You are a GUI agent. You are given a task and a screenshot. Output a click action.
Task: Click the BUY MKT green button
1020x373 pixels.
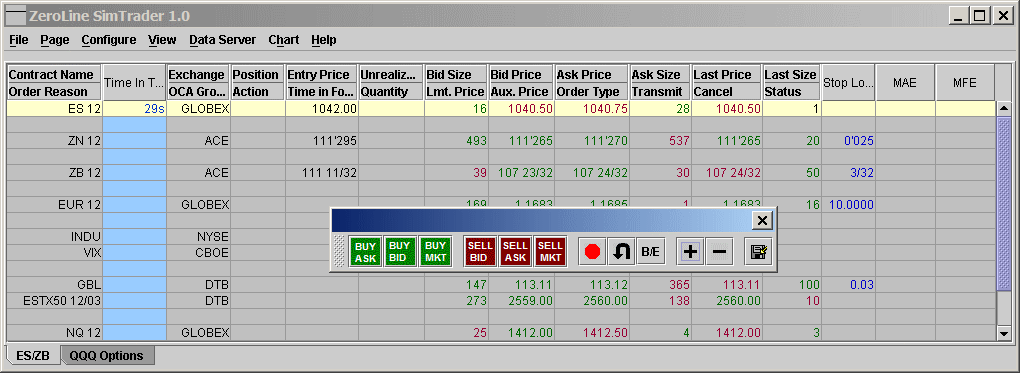[435, 252]
